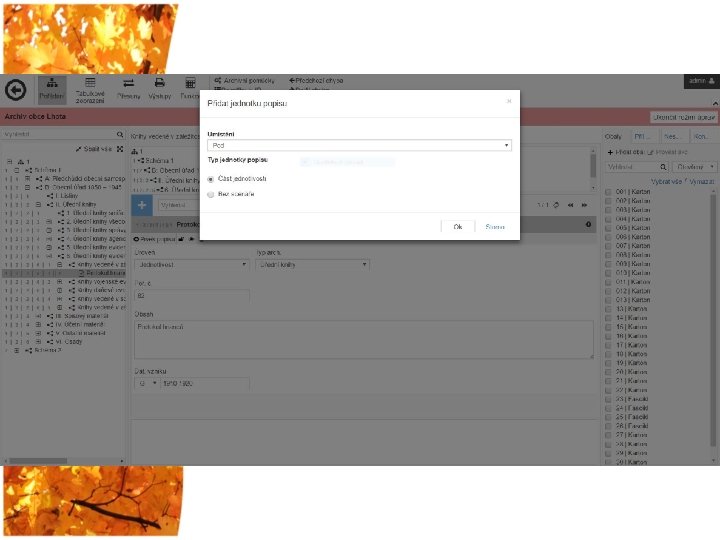Open the Umístění dropdown in the dialog
The height and width of the screenshot is (540, 720).
point(359,145)
